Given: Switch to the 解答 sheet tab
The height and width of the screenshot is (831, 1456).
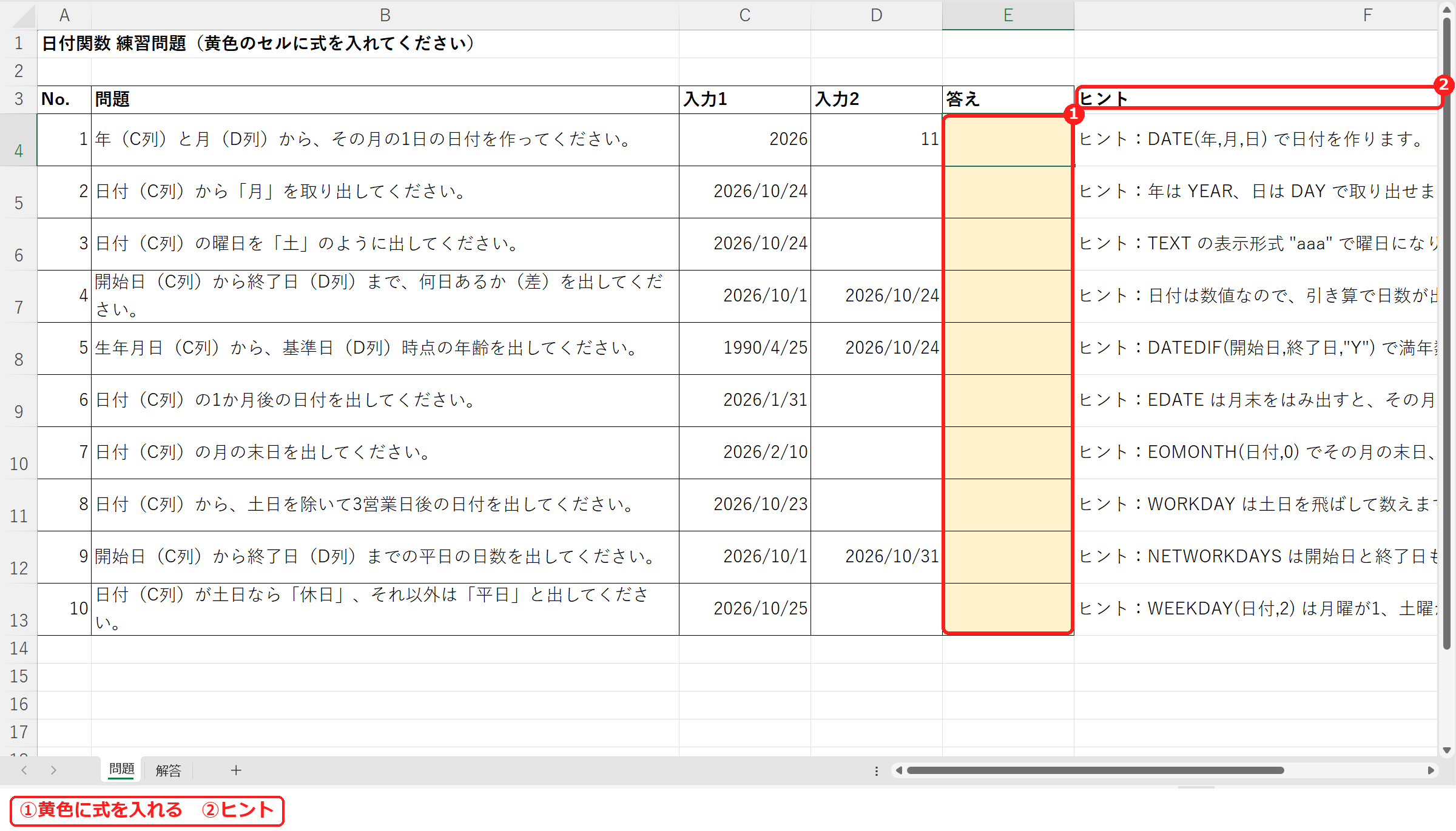Looking at the screenshot, I should (x=168, y=770).
